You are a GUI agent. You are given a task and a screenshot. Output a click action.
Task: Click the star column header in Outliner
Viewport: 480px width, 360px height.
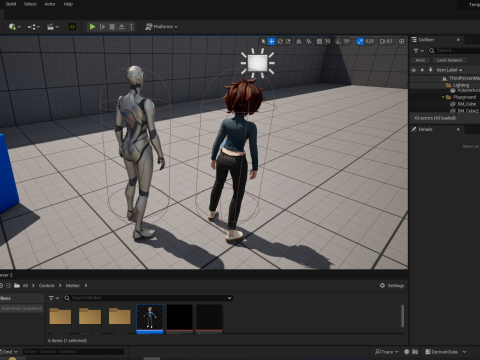pos(422,70)
